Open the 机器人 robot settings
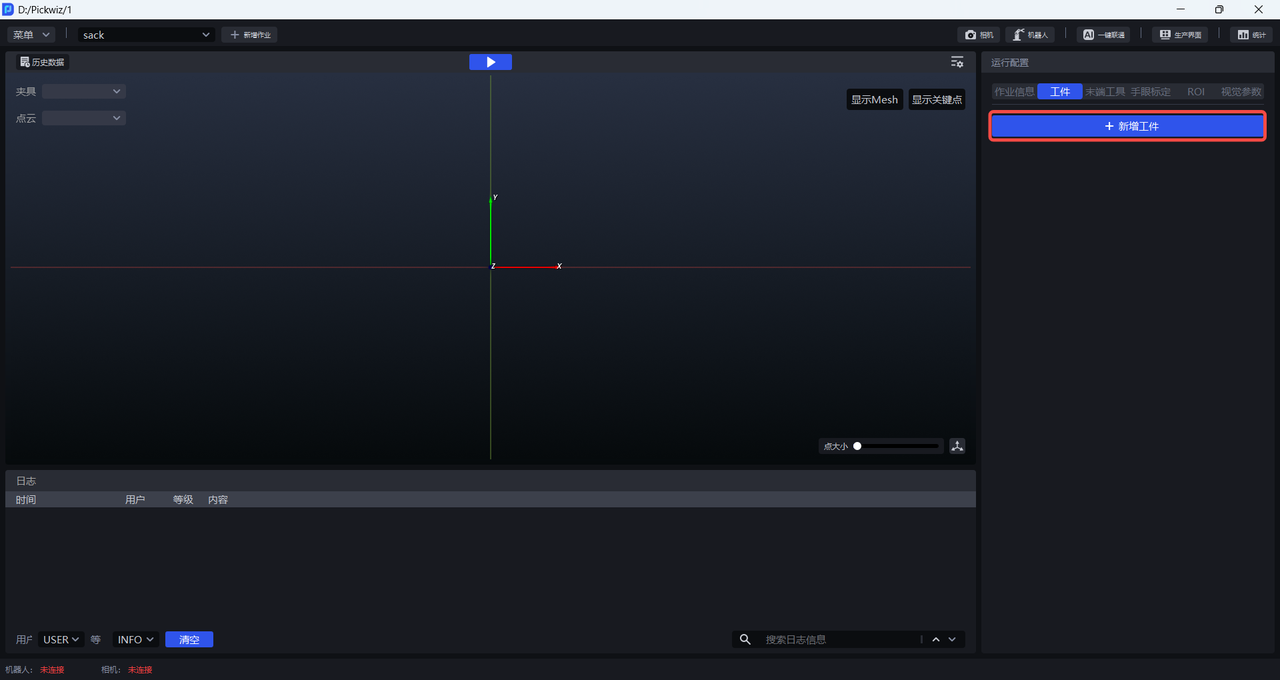 pyautogui.click(x=1030, y=35)
